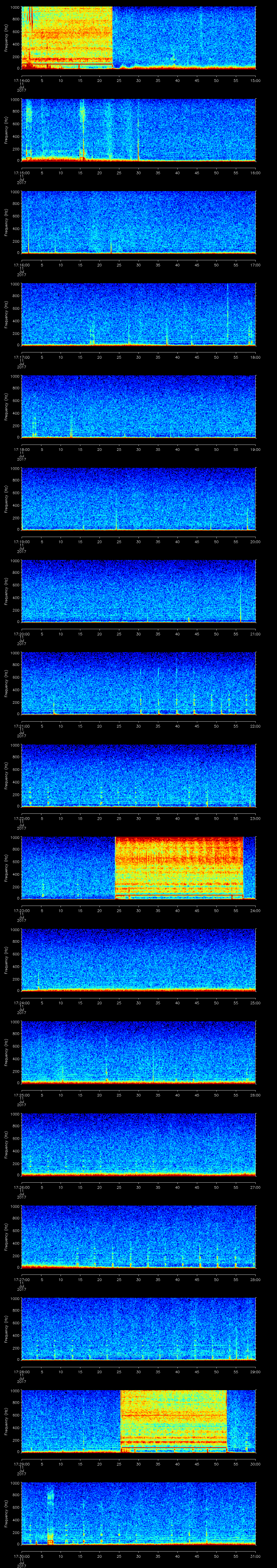
Task: Click the 30-second tick under 17:21 spectrogram
Action: coord(138,726)
